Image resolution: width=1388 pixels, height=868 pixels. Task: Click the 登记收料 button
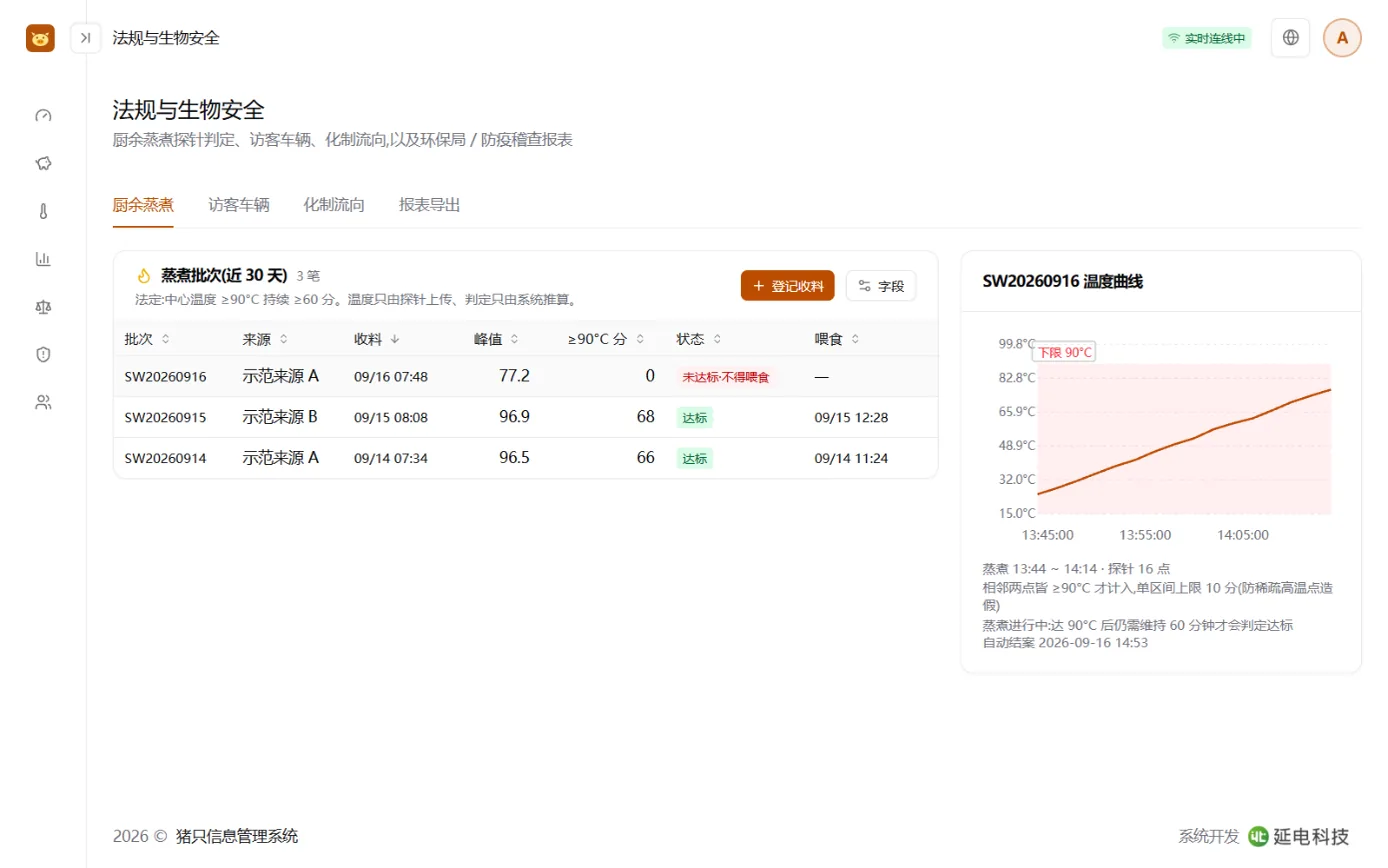tap(787, 285)
